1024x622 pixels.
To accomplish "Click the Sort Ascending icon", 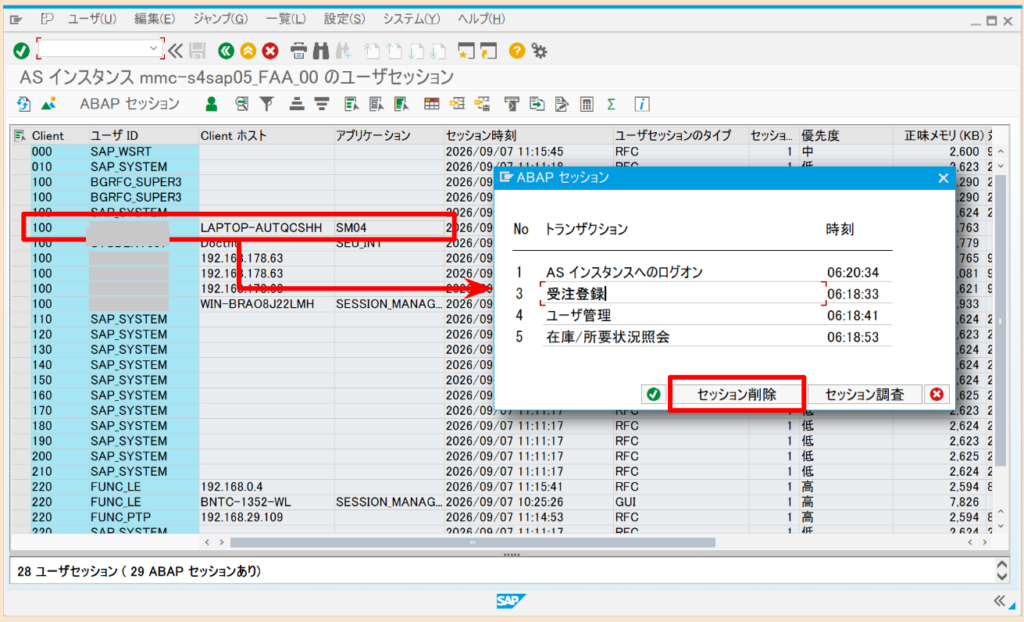I will point(297,104).
